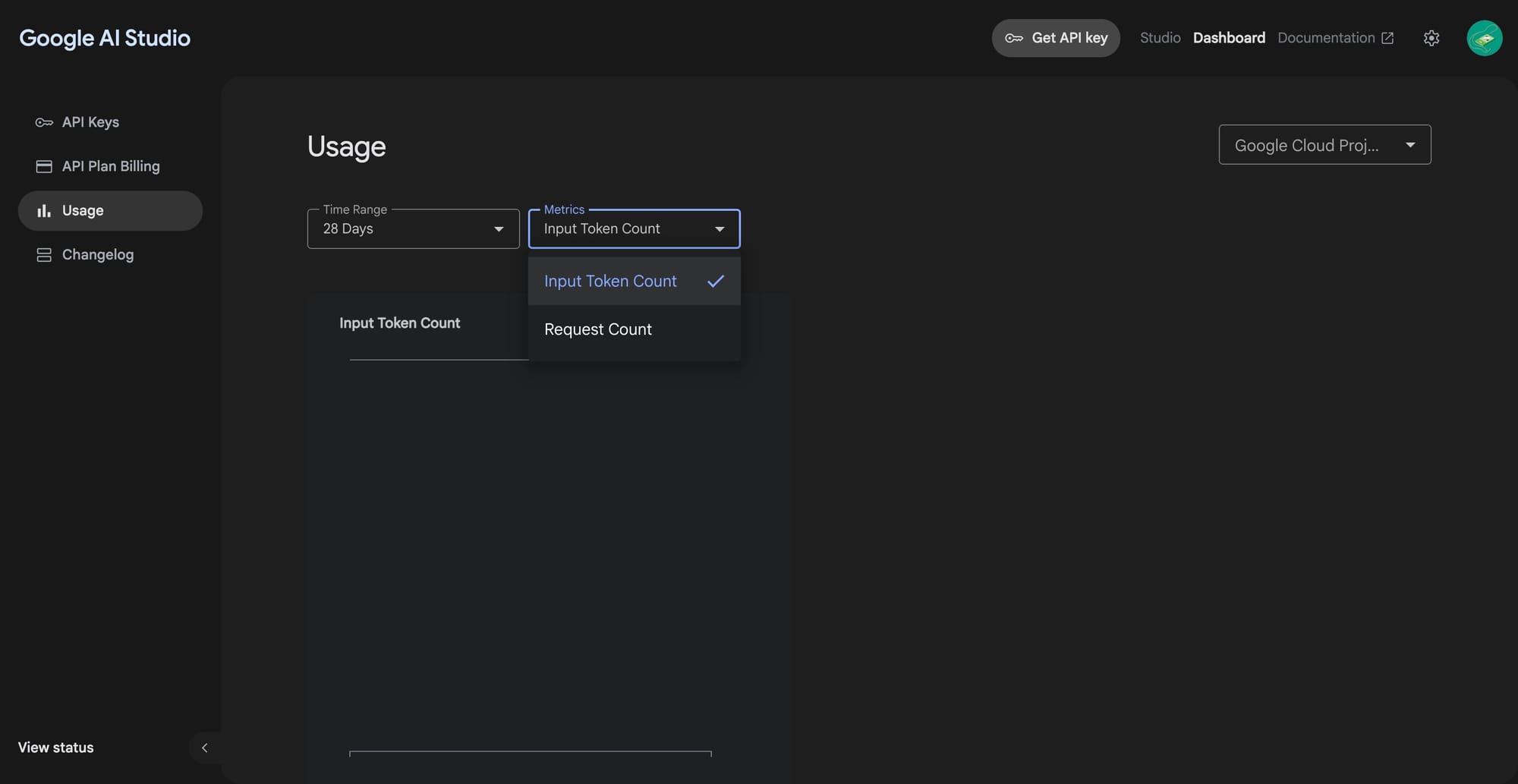Collapse the sidebar with the chevron
Viewport: 1518px width, 784px height.
204,748
